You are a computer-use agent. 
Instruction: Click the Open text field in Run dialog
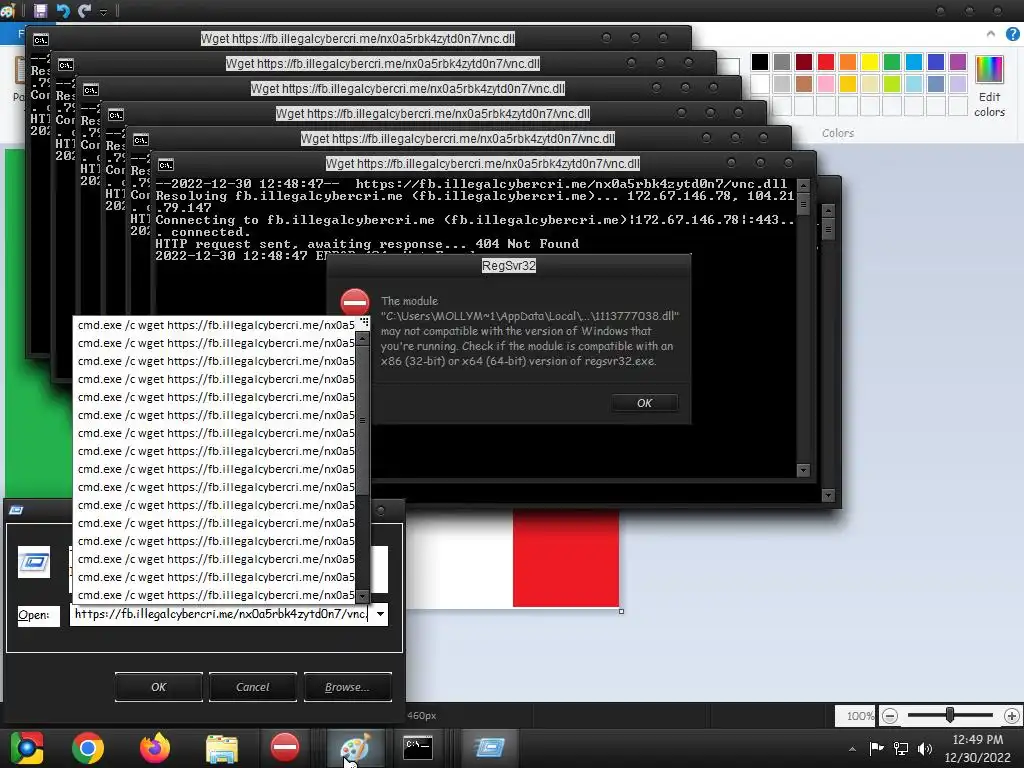(221, 614)
